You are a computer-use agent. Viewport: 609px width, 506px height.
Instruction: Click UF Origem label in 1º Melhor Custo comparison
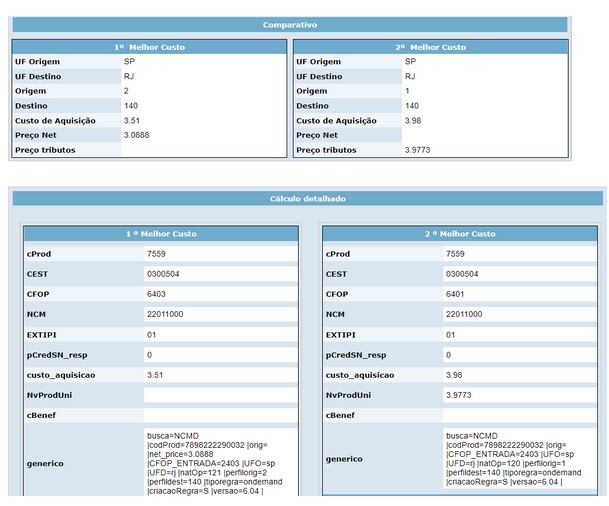tap(37, 61)
